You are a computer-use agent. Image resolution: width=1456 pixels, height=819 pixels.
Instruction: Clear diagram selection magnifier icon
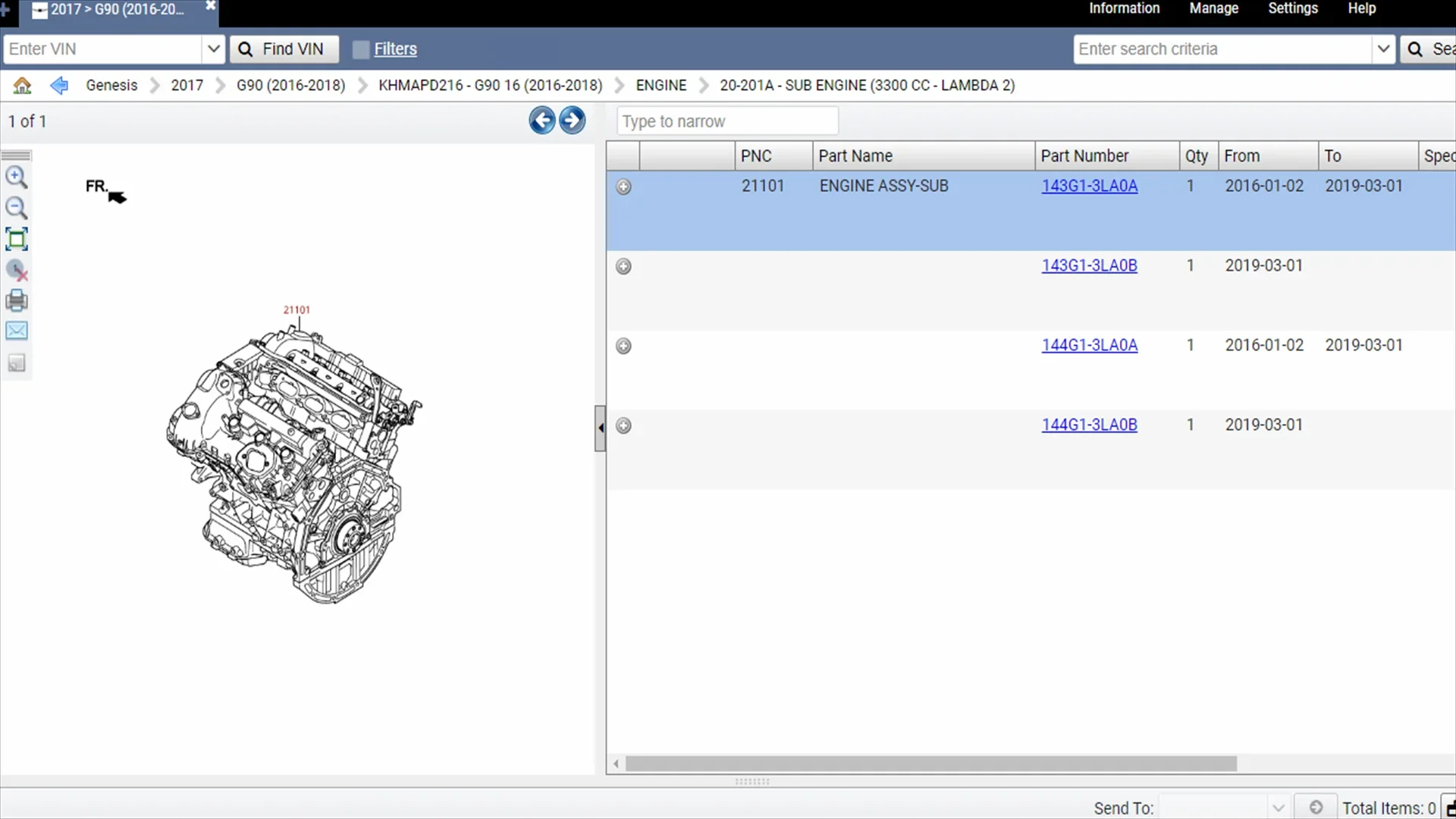point(17,271)
